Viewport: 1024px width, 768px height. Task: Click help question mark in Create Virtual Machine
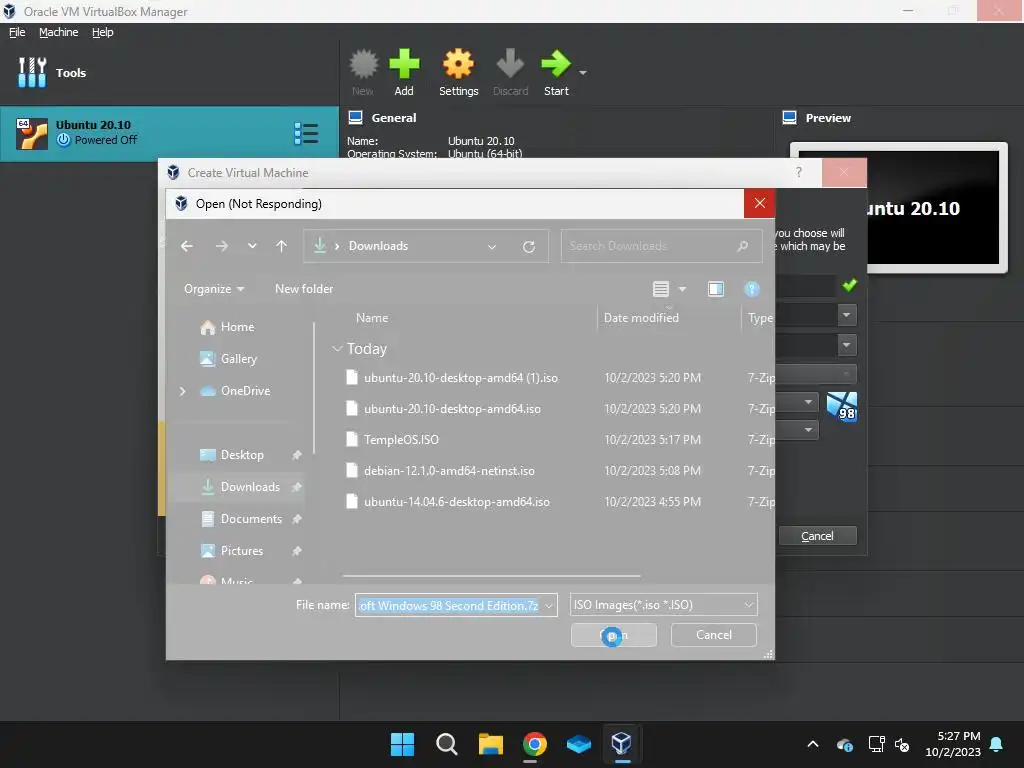[x=799, y=172]
